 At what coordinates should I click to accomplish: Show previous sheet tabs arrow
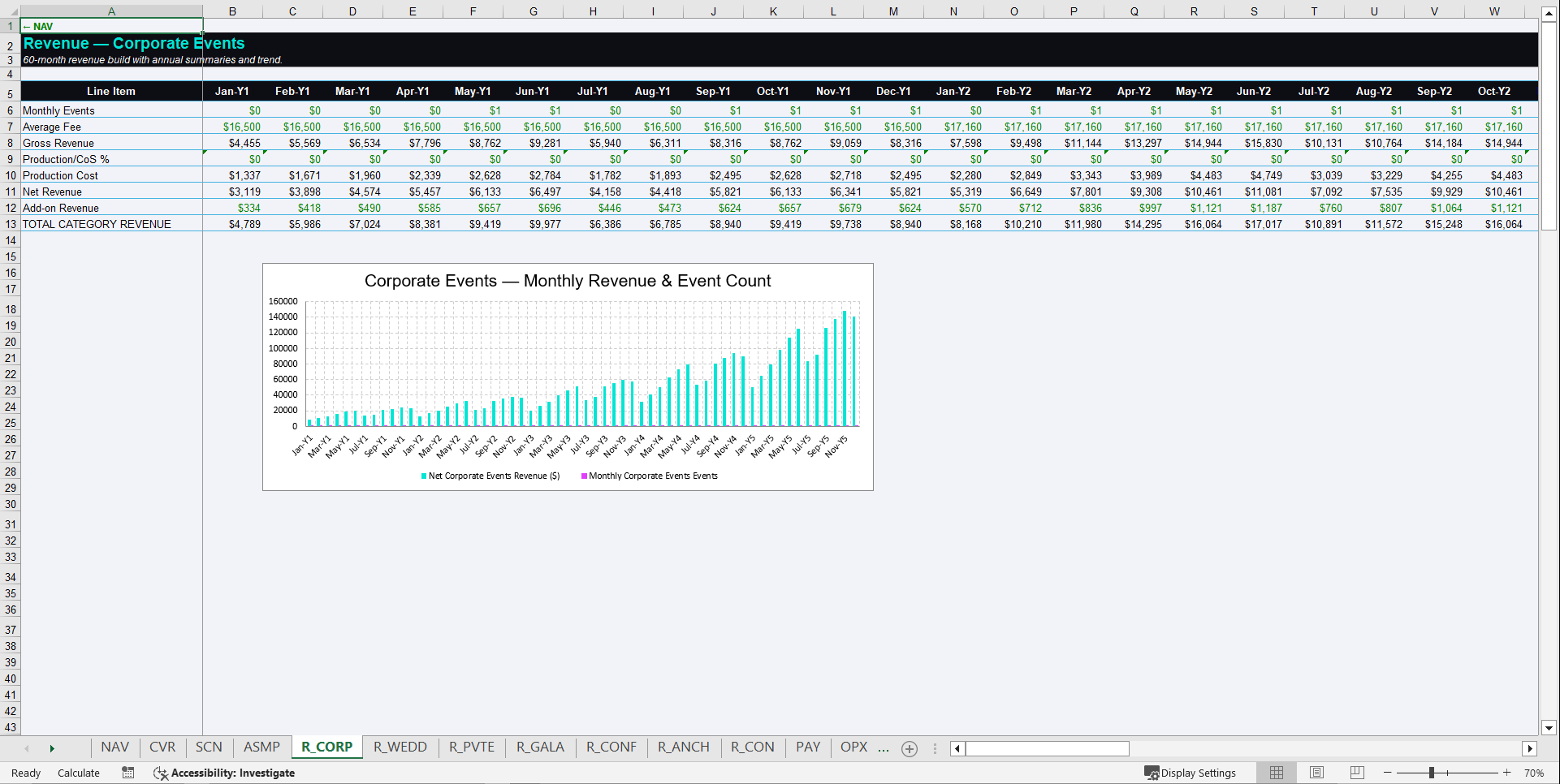27,748
